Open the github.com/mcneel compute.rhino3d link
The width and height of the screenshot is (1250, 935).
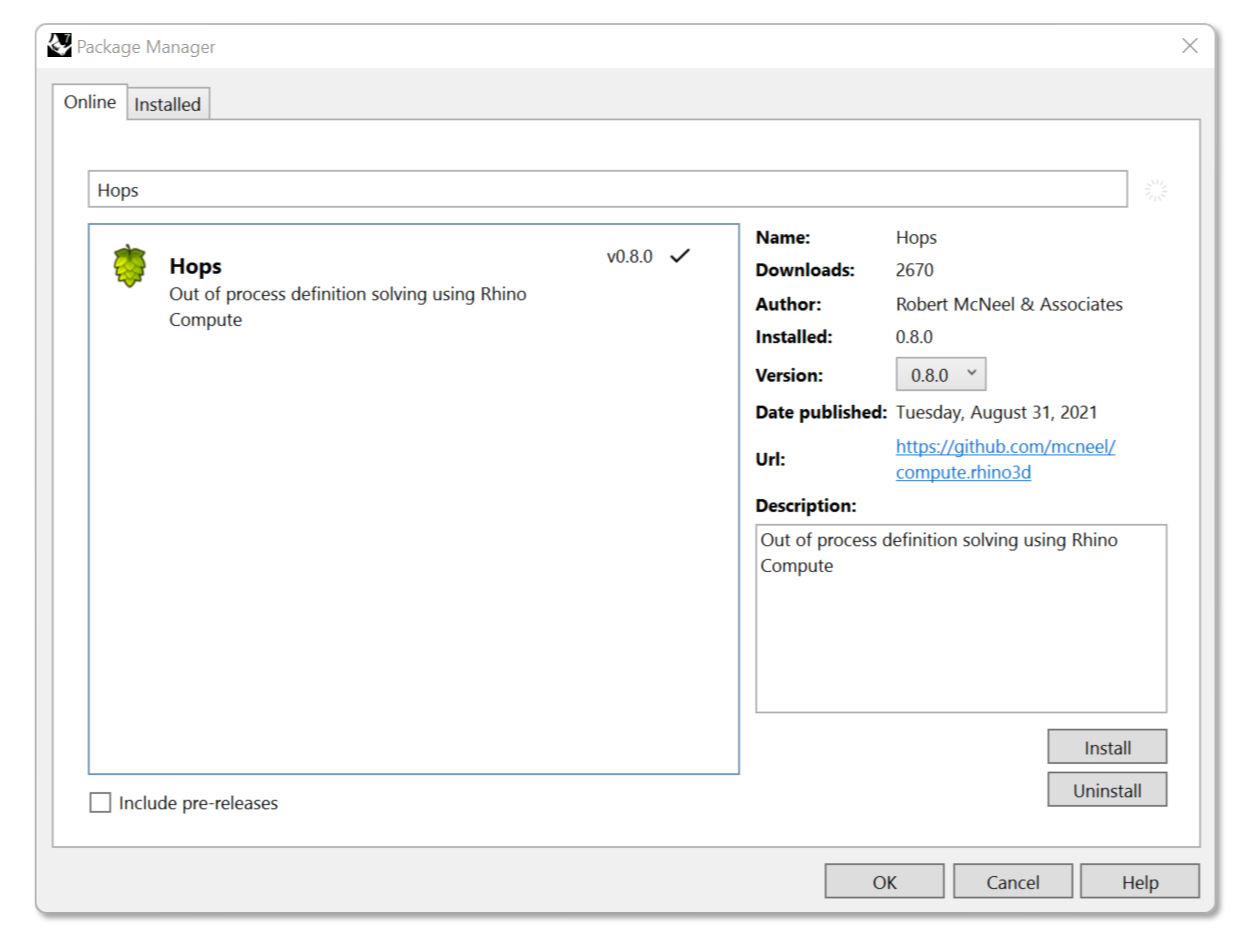click(1004, 459)
